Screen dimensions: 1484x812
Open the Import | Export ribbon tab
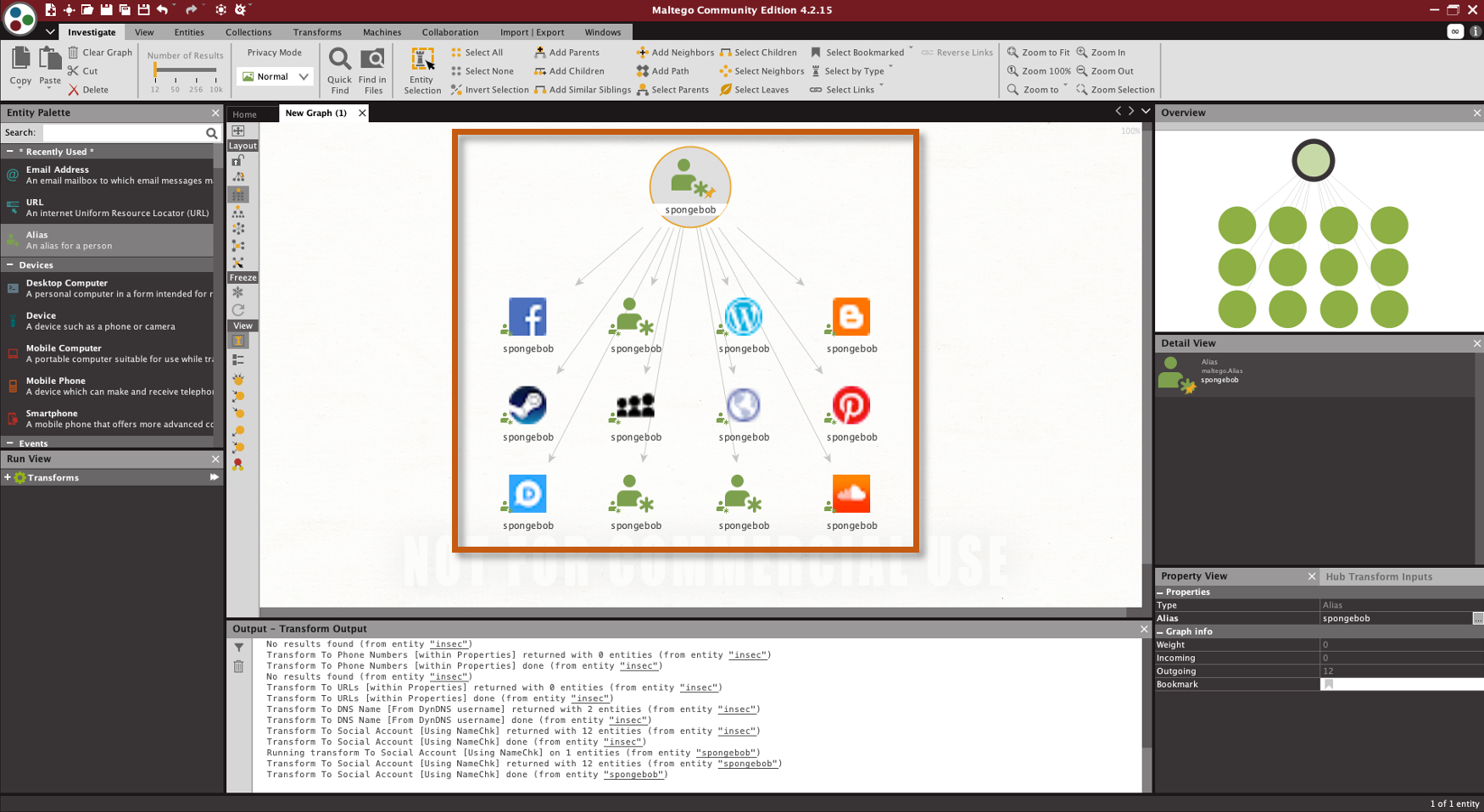tap(532, 32)
